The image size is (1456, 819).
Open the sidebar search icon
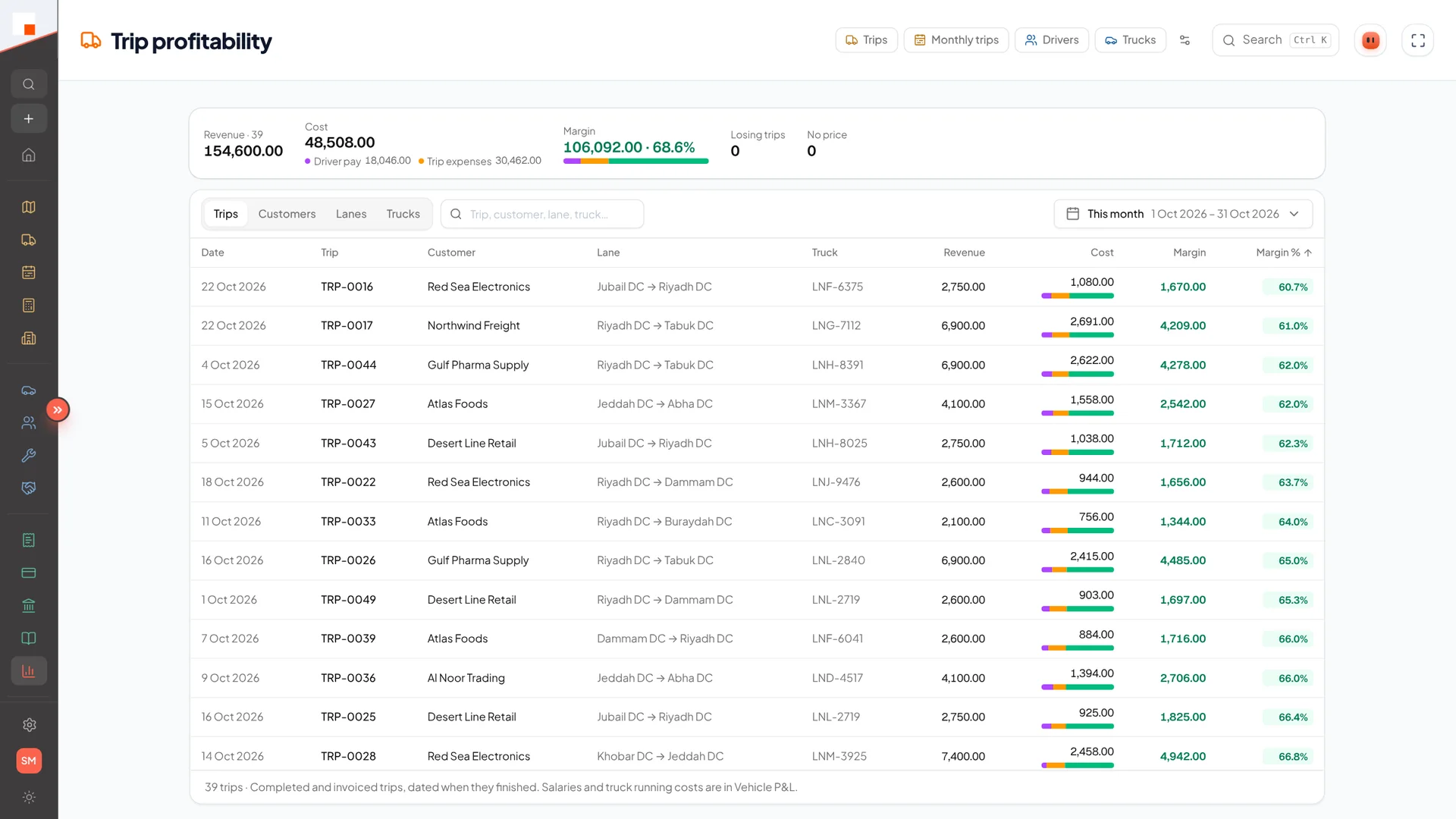pyautogui.click(x=29, y=84)
